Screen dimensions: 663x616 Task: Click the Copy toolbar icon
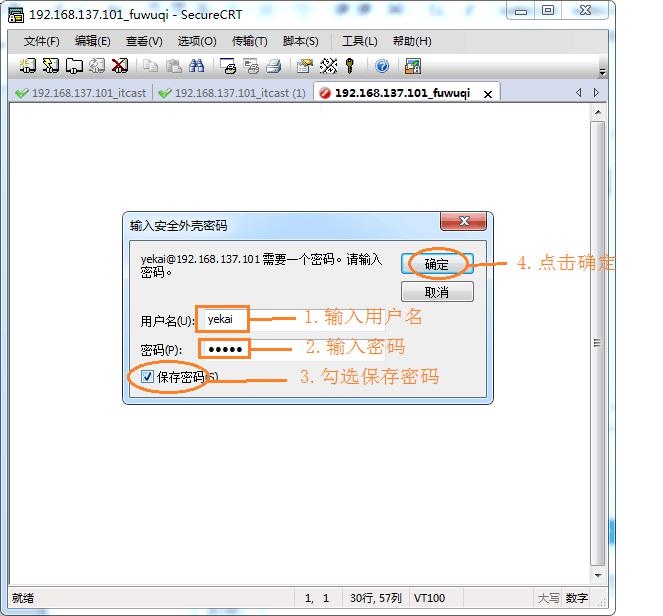pos(150,66)
